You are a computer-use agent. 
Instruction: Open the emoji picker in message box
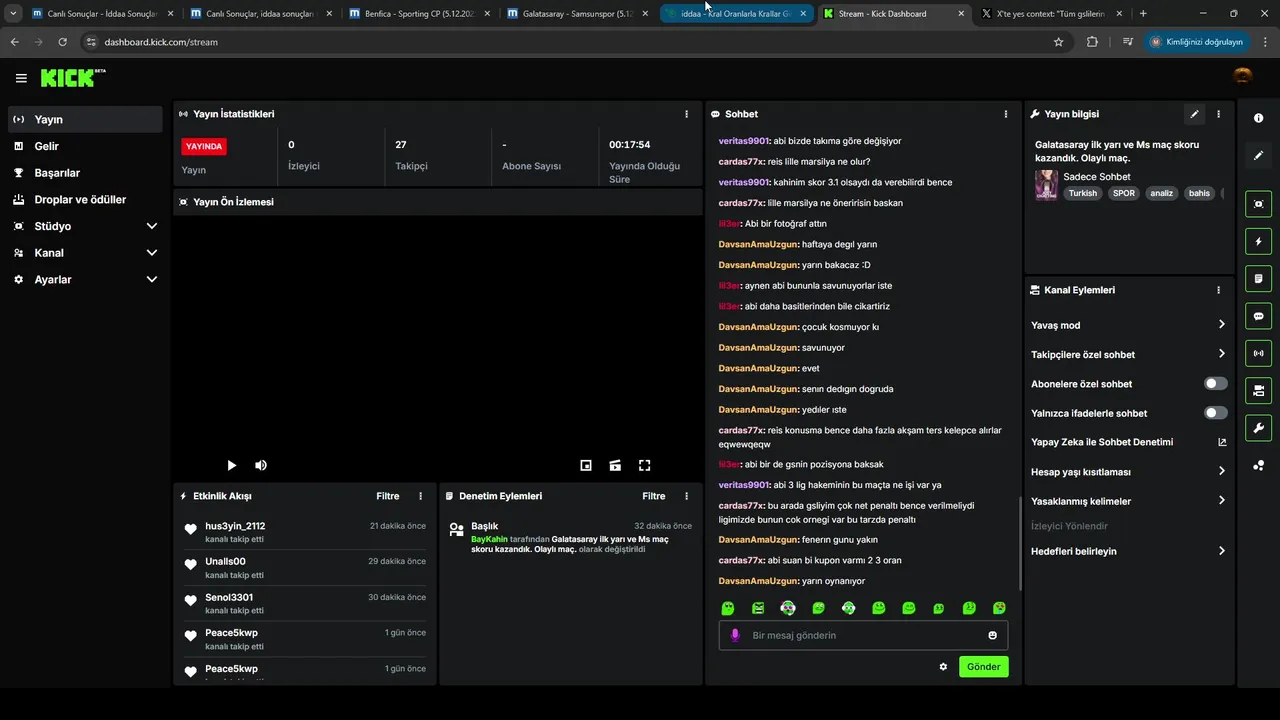tap(992, 635)
